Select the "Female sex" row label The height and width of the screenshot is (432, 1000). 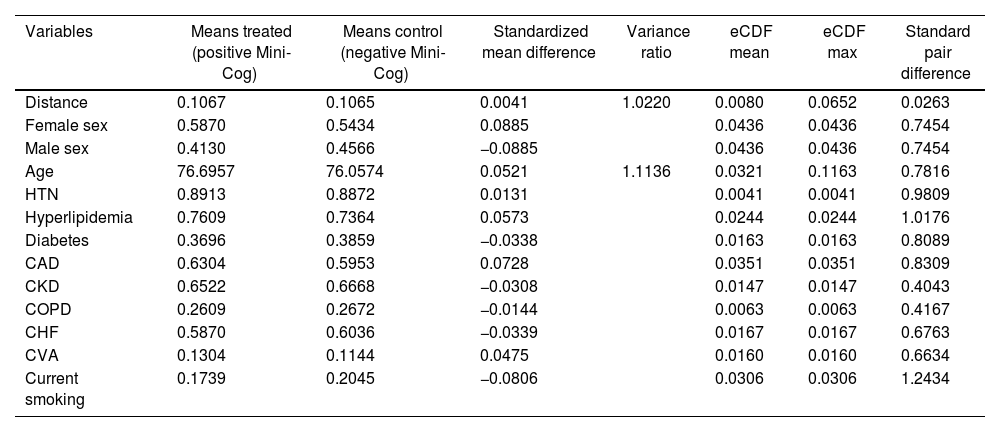pos(67,126)
